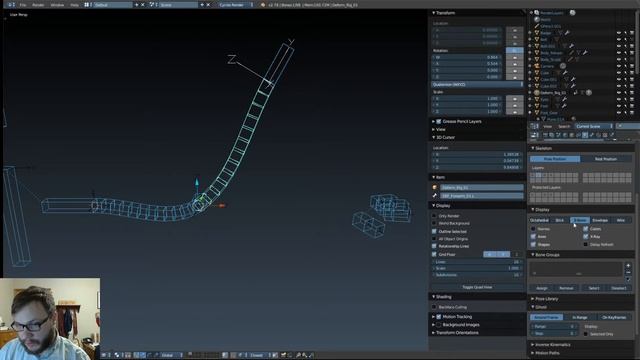Open the Current Scene outliner display dropdown

tap(594, 126)
